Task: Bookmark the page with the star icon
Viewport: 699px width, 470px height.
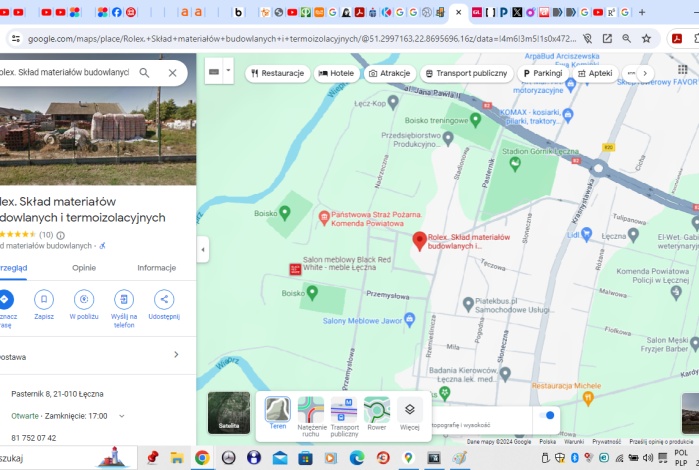Action: [x=646, y=39]
